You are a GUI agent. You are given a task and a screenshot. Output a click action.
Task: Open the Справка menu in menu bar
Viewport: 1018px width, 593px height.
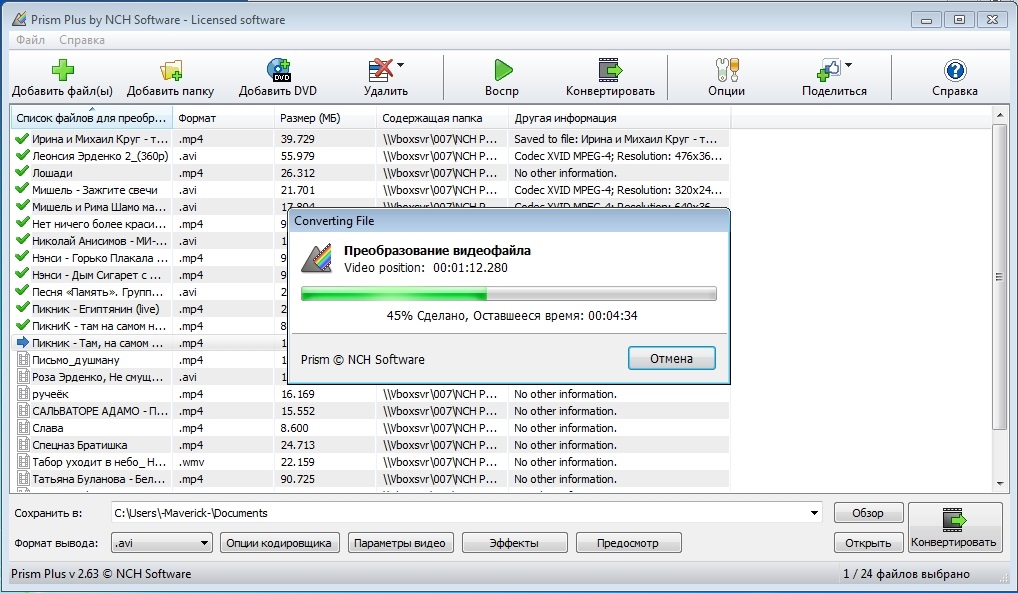82,40
